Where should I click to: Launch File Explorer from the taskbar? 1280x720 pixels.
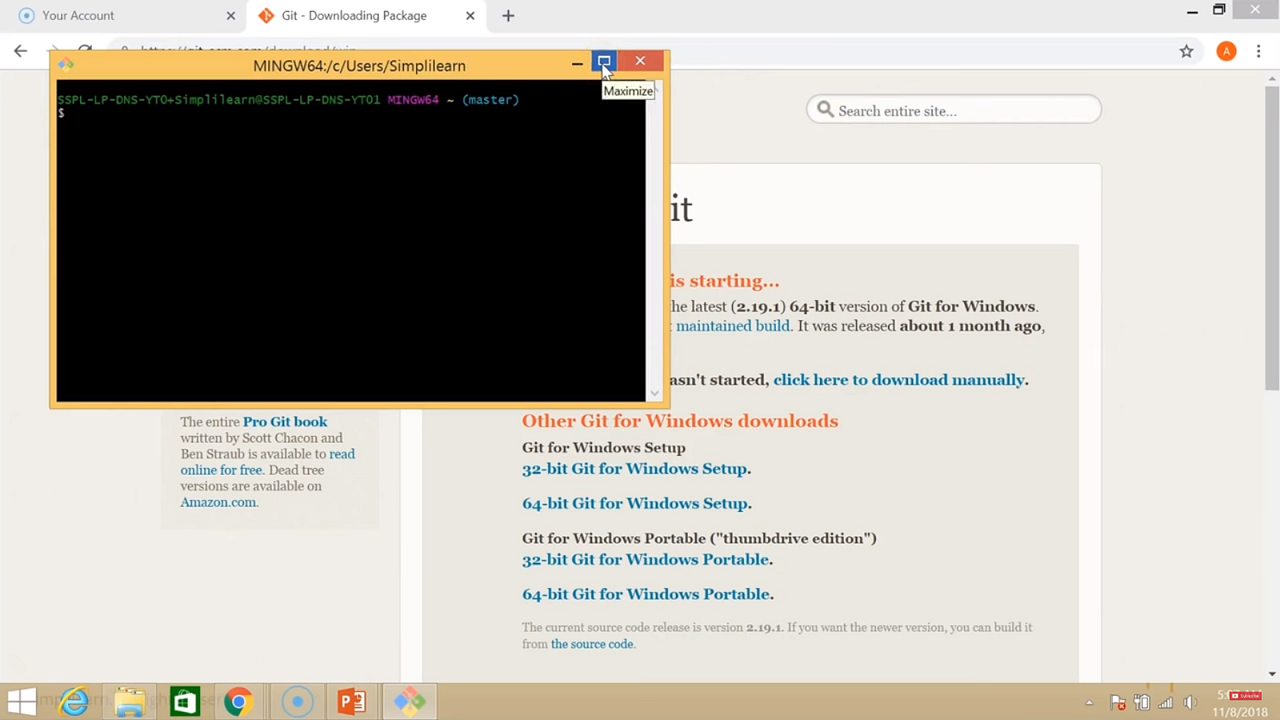click(129, 702)
